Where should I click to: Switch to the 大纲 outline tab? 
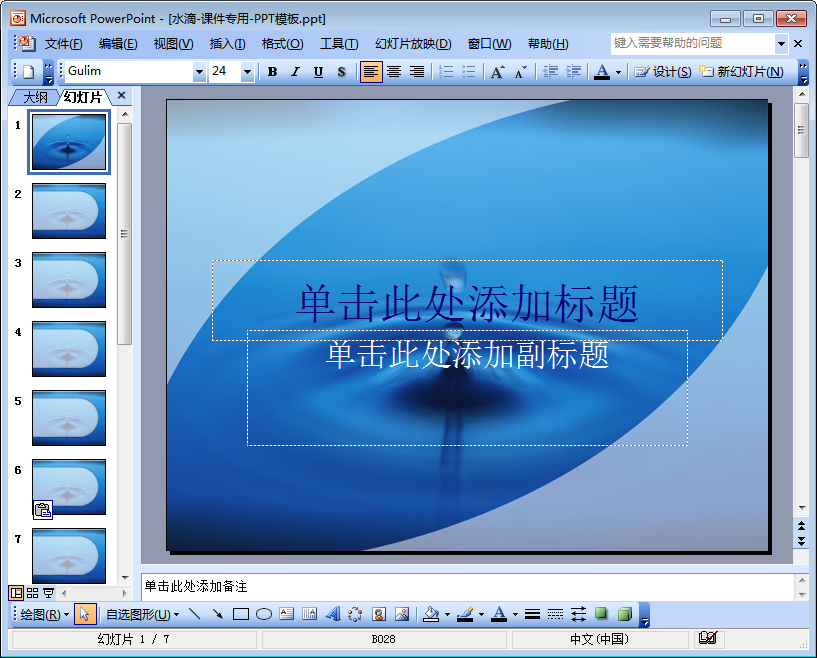coord(35,97)
